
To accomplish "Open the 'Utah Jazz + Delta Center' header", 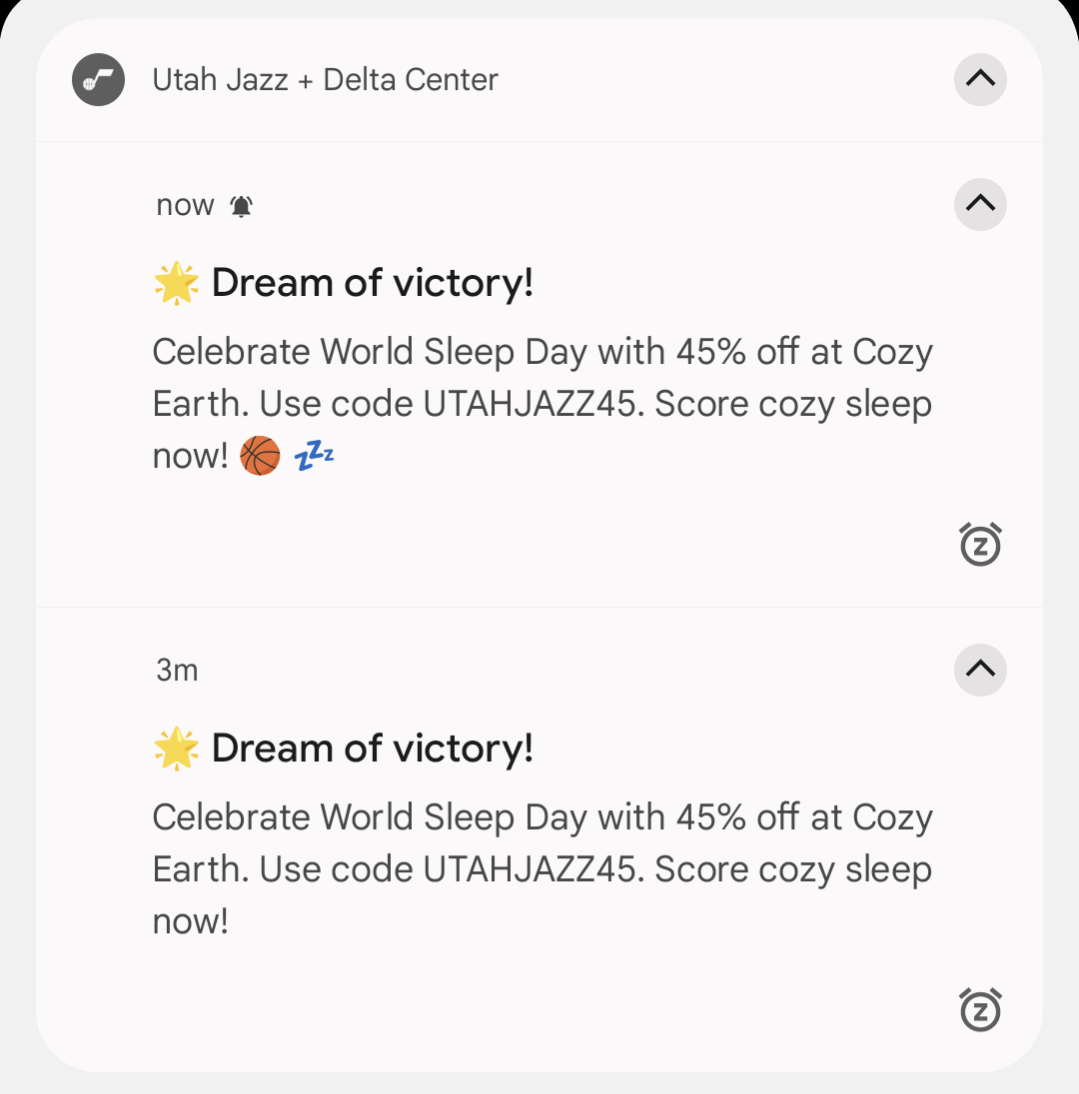I will pyautogui.click(x=325, y=80).
